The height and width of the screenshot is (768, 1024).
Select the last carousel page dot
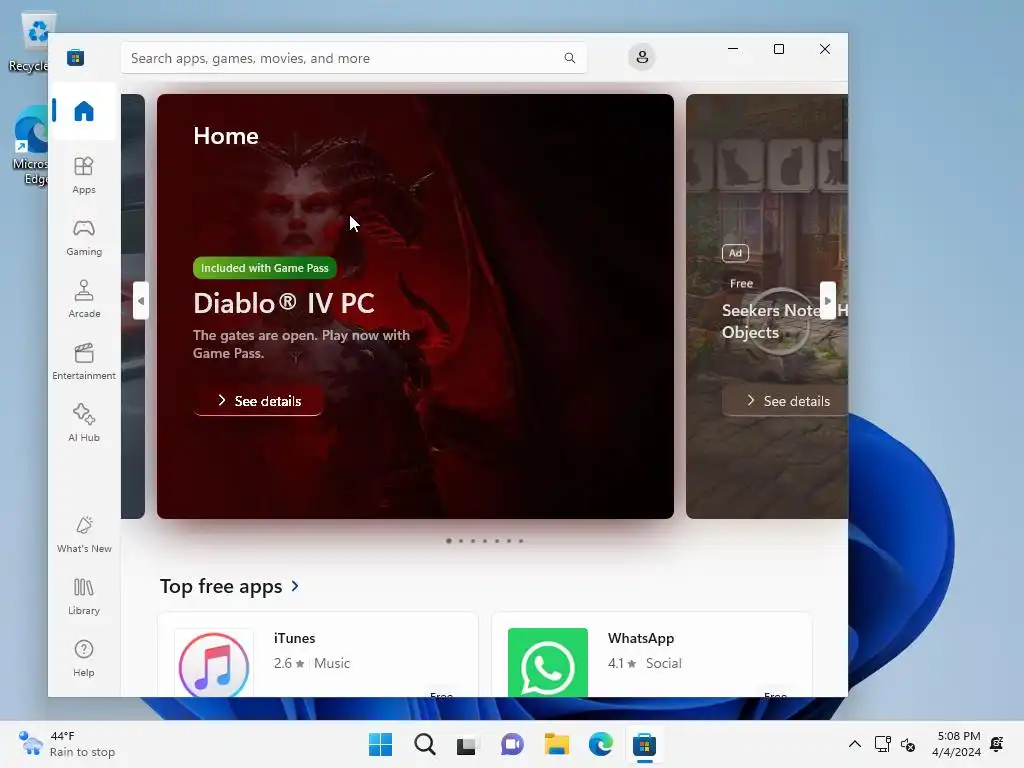pos(520,541)
